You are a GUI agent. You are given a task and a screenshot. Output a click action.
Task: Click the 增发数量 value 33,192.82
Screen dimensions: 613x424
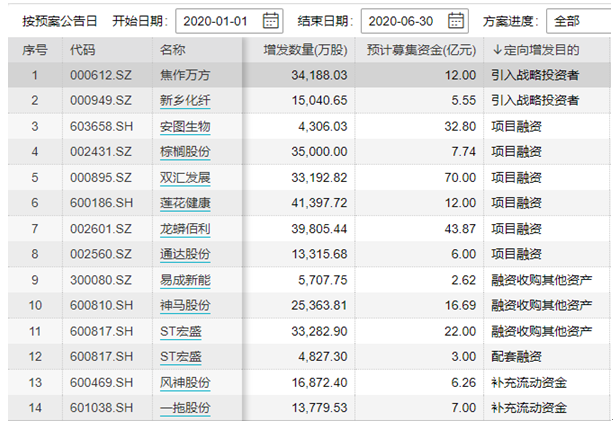click(x=319, y=178)
